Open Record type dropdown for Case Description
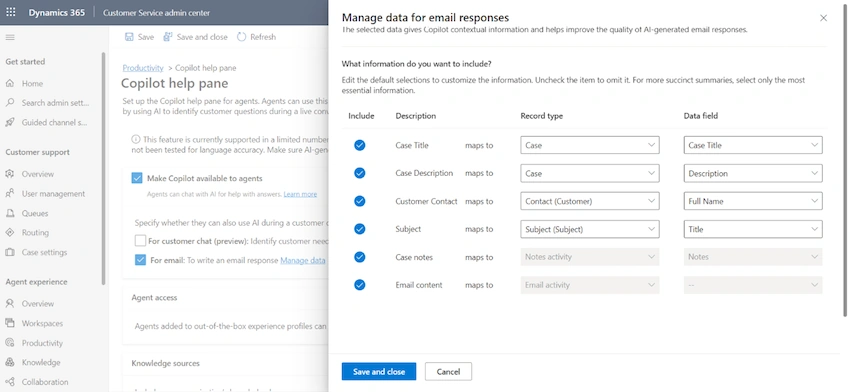The image size is (850, 392). (x=590, y=173)
